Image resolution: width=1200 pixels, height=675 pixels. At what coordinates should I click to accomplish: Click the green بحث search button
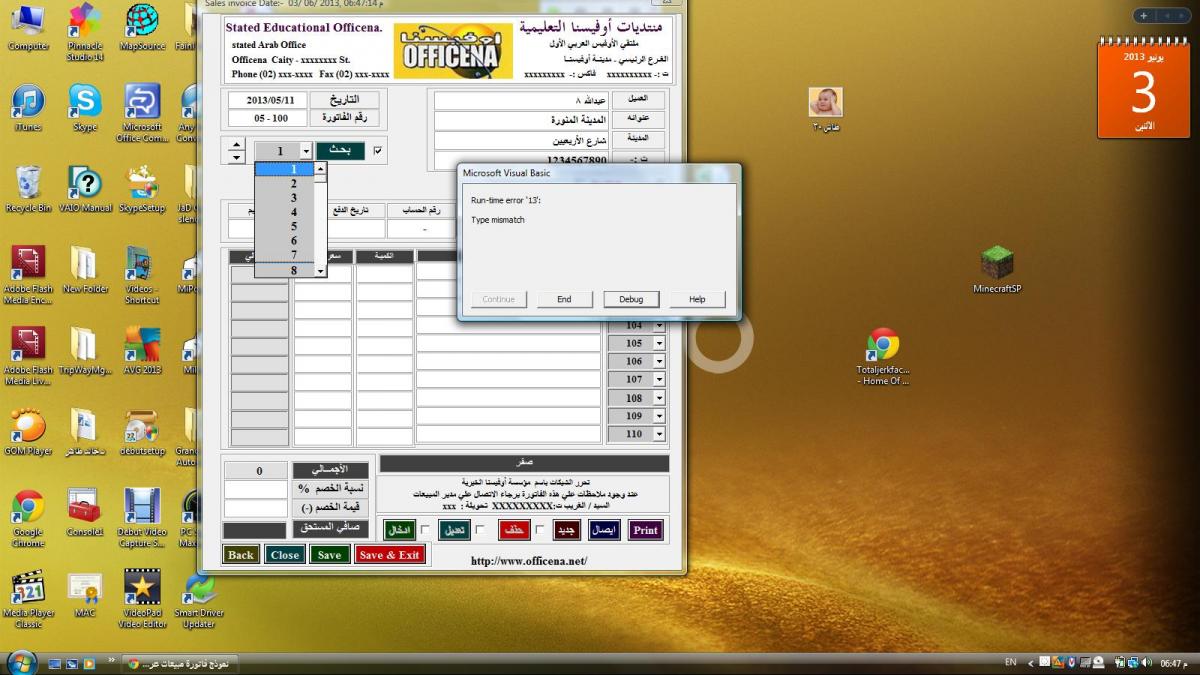point(341,151)
